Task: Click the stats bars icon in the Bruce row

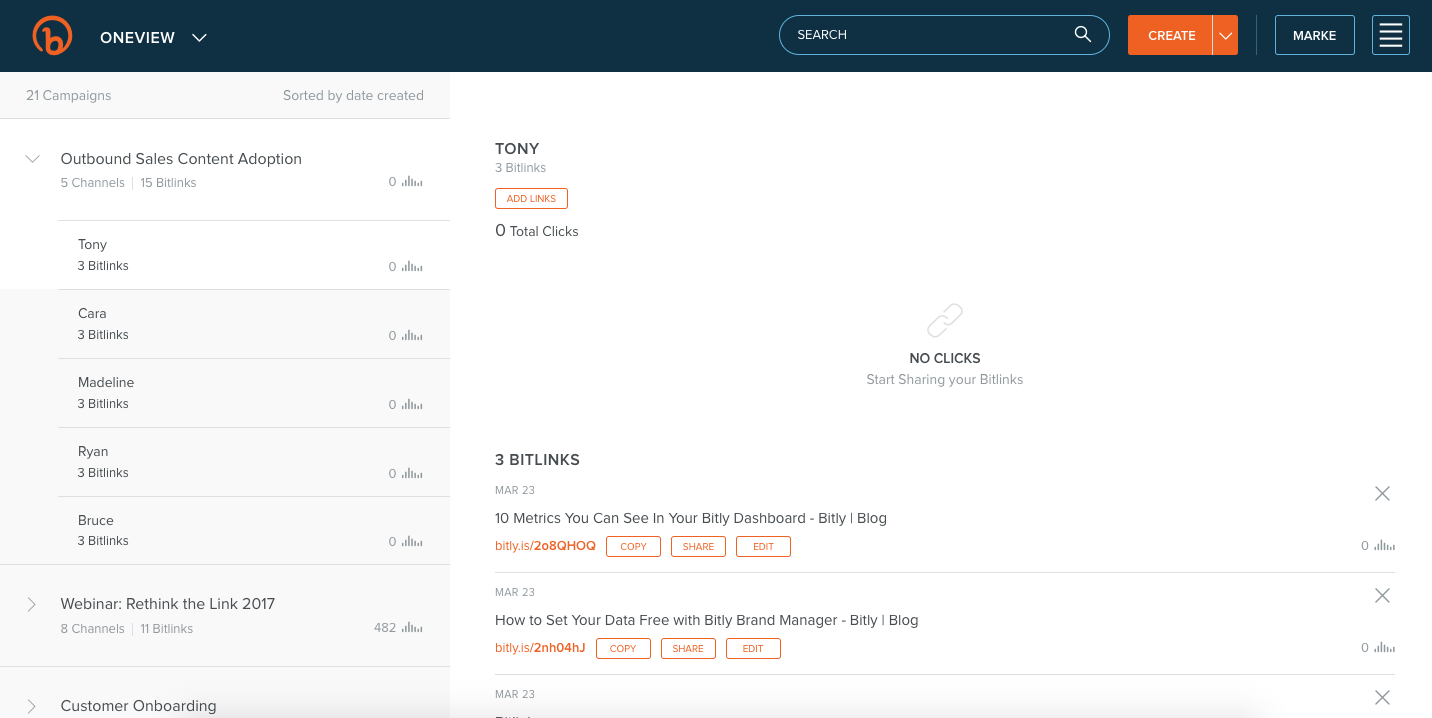Action: pos(412,542)
